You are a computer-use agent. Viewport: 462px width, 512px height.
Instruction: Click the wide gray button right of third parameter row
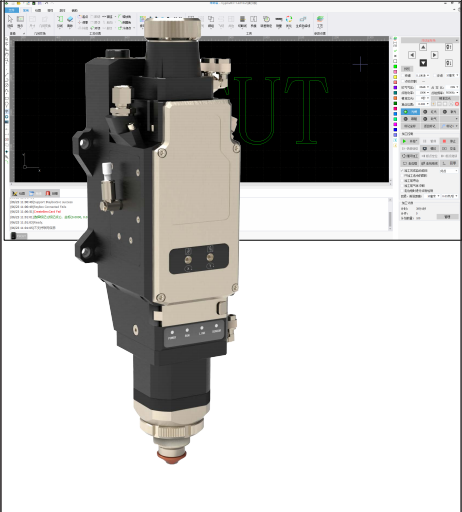[445, 98]
